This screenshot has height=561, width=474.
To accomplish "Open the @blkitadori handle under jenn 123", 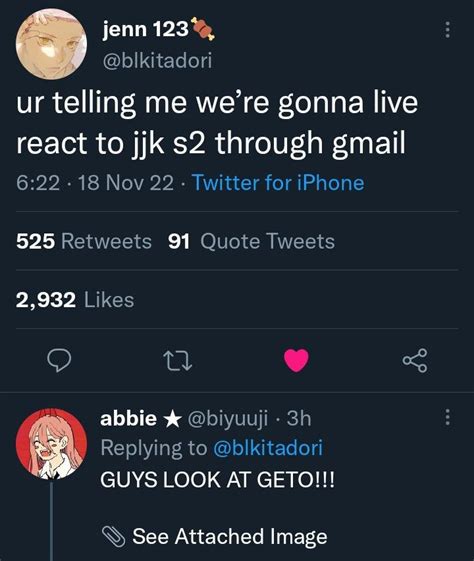I will (x=157, y=60).
